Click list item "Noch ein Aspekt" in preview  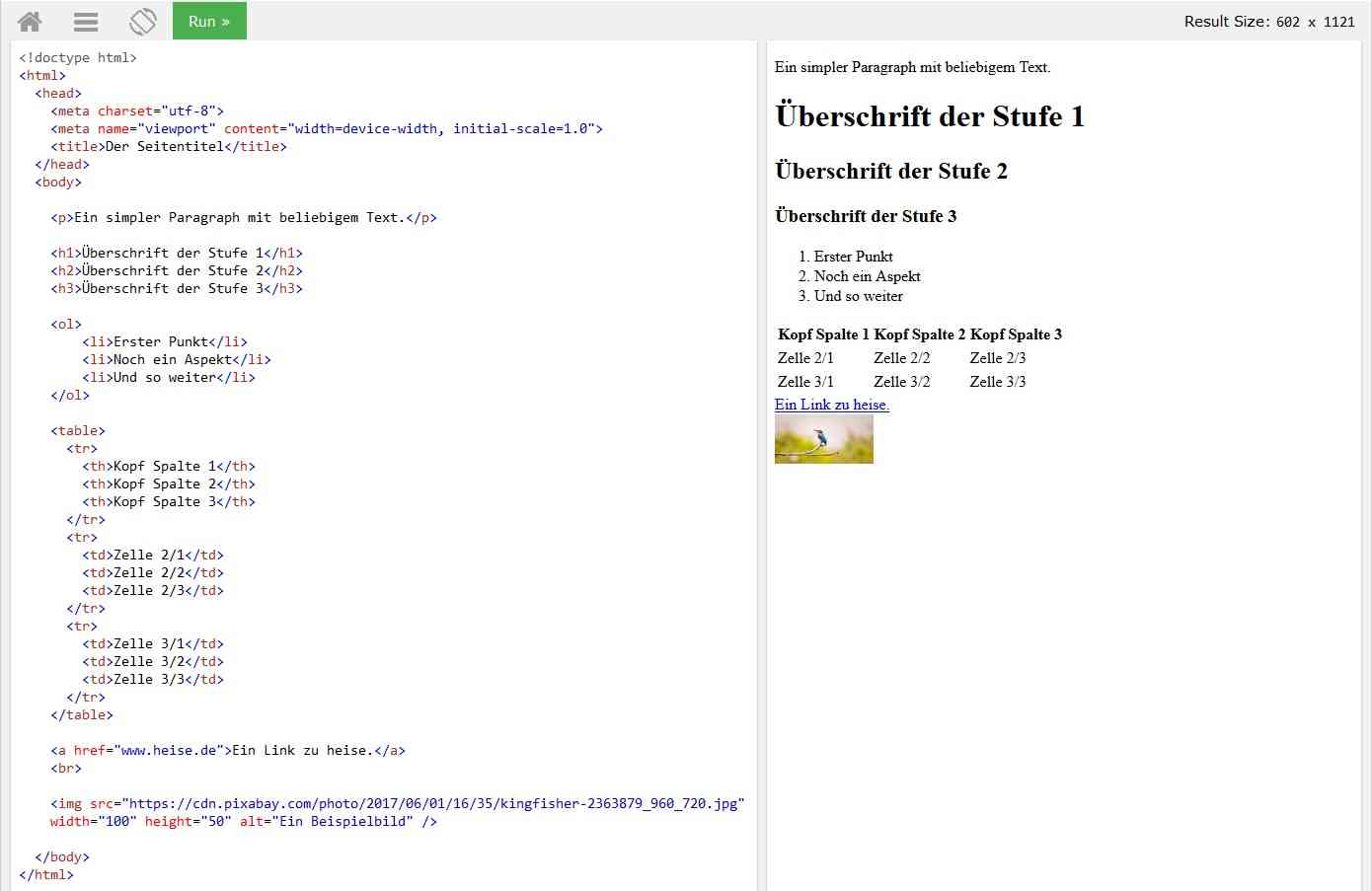[867, 276]
